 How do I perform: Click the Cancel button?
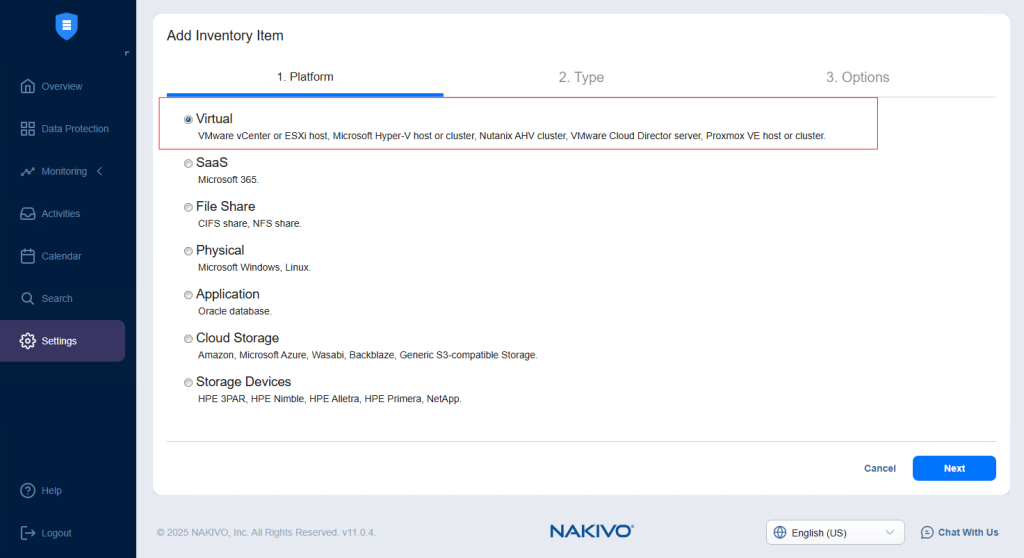(880, 468)
